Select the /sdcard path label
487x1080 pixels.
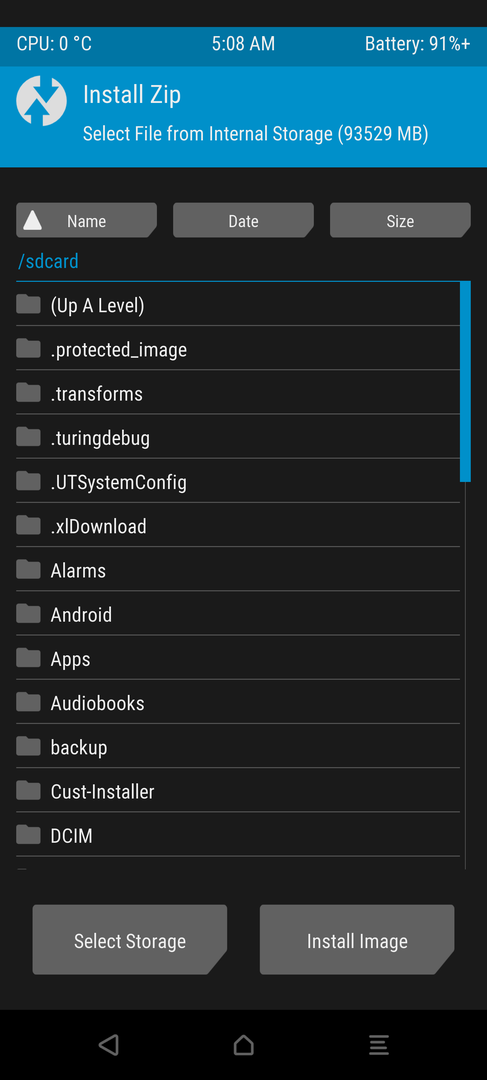coord(48,262)
